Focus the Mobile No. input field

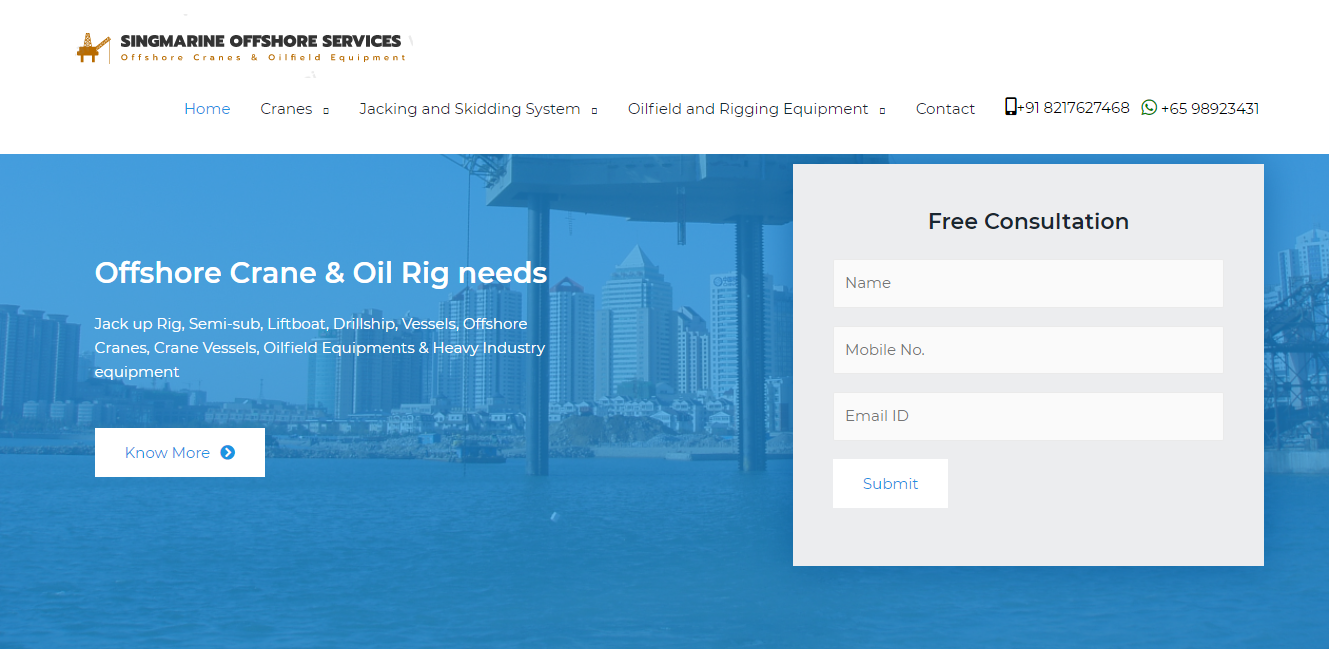click(x=1028, y=350)
